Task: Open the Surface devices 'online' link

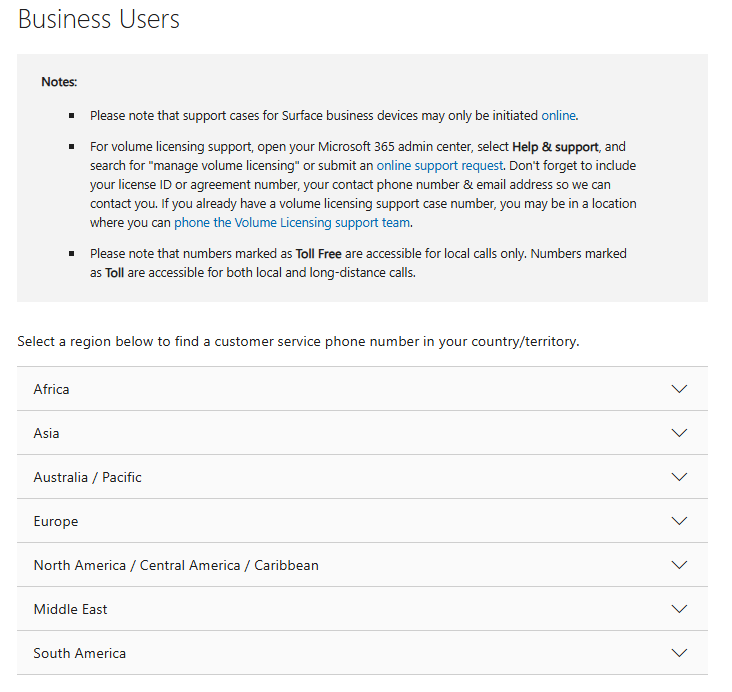Action: tap(558, 115)
